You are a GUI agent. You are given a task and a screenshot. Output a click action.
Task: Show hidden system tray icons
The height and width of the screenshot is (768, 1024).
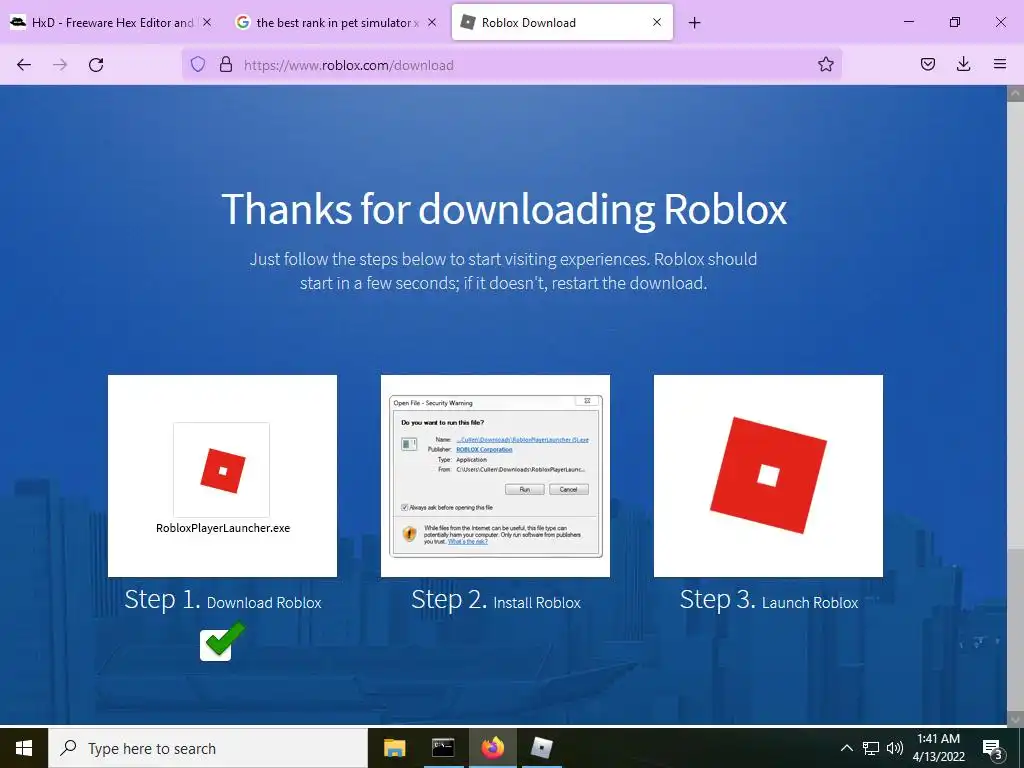846,748
